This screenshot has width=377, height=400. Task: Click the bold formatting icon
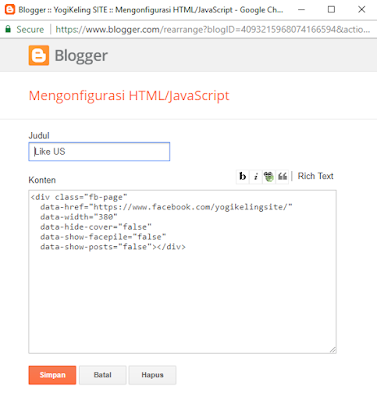243,176
